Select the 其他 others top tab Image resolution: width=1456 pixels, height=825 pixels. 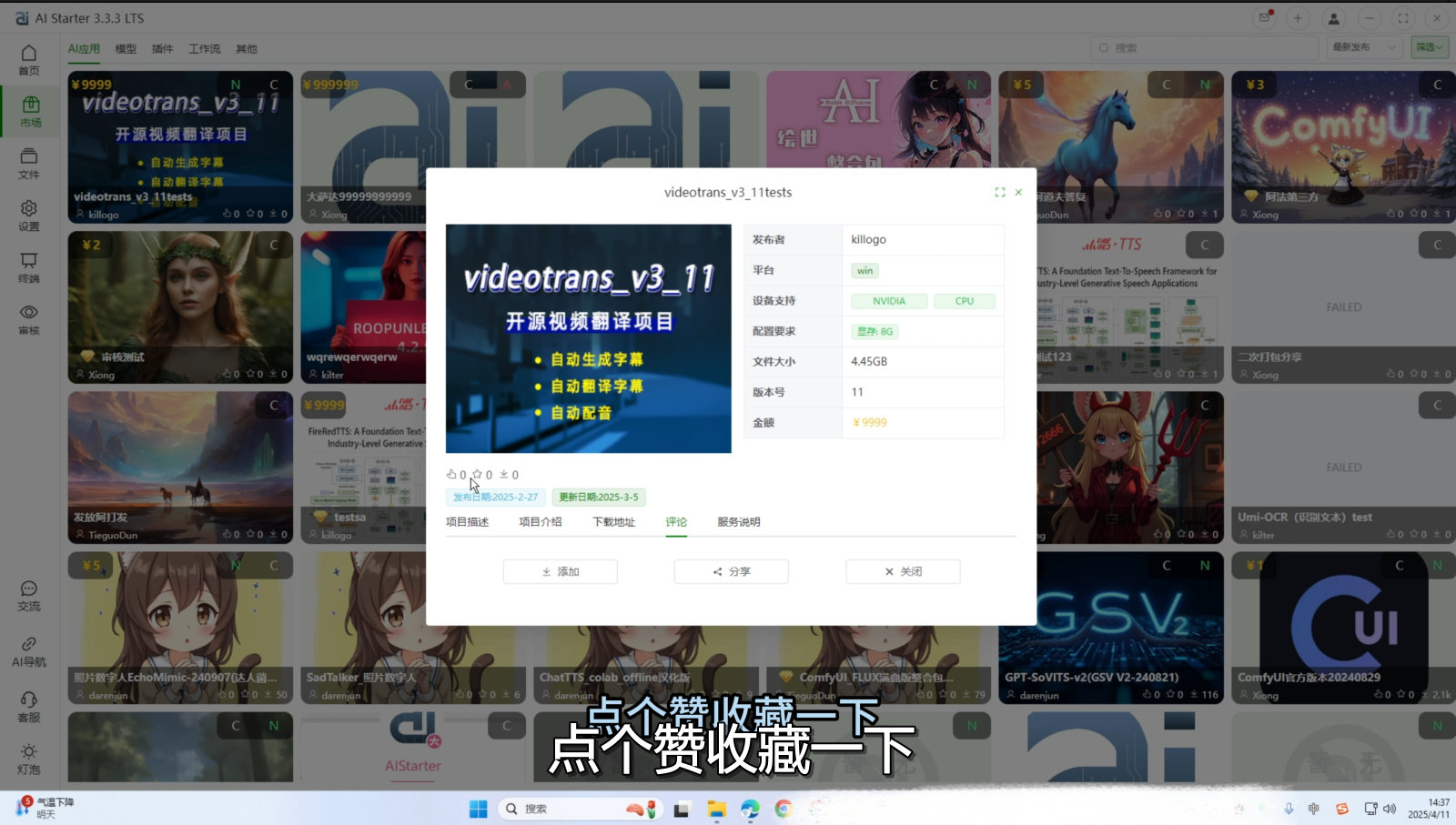pyautogui.click(x=247, y=49)
